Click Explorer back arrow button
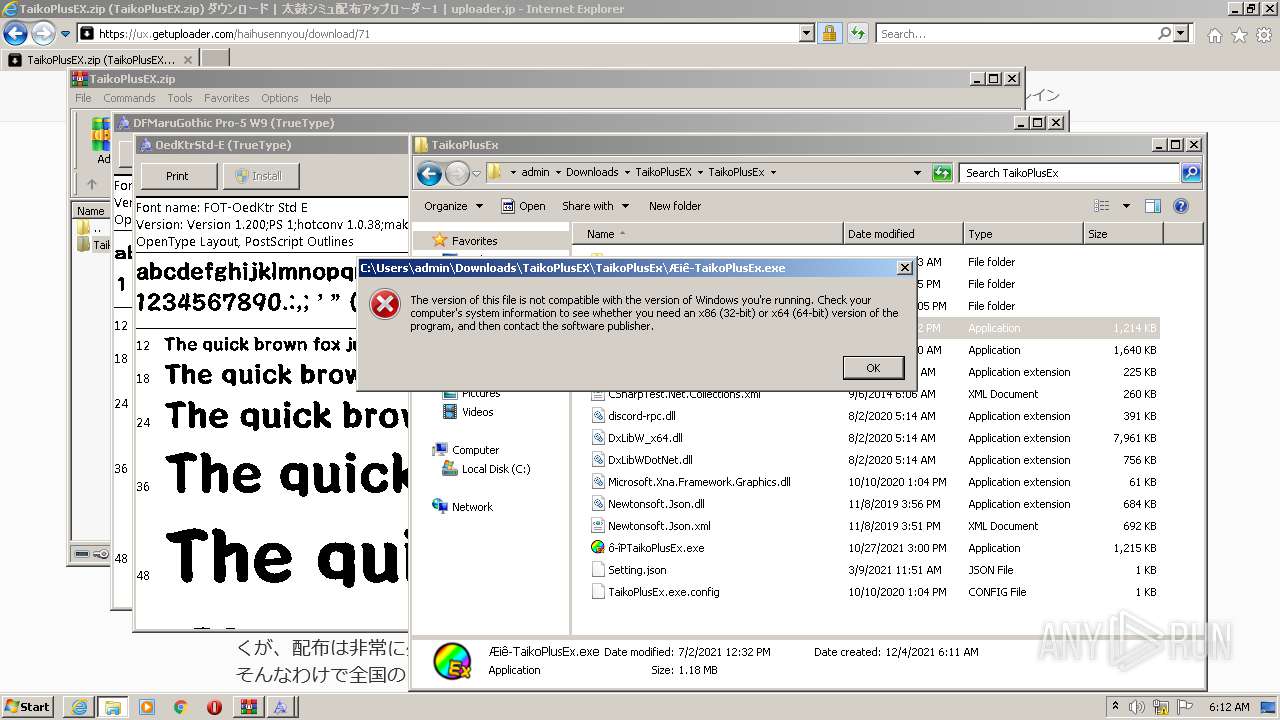Image resolution: width=1280 pixels, height=720 pixels. pos(429,173)
